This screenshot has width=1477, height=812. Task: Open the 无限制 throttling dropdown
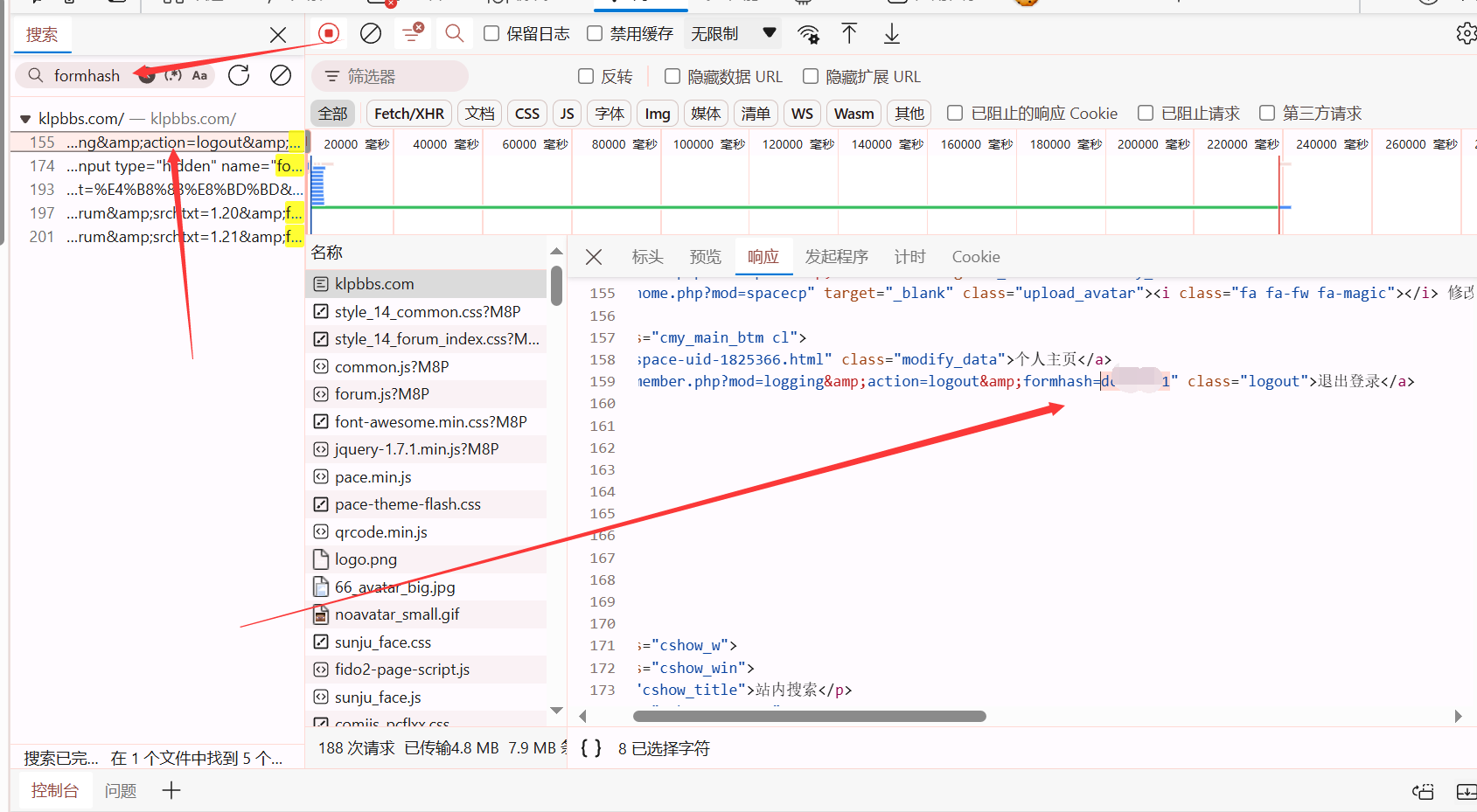point(734,33)
